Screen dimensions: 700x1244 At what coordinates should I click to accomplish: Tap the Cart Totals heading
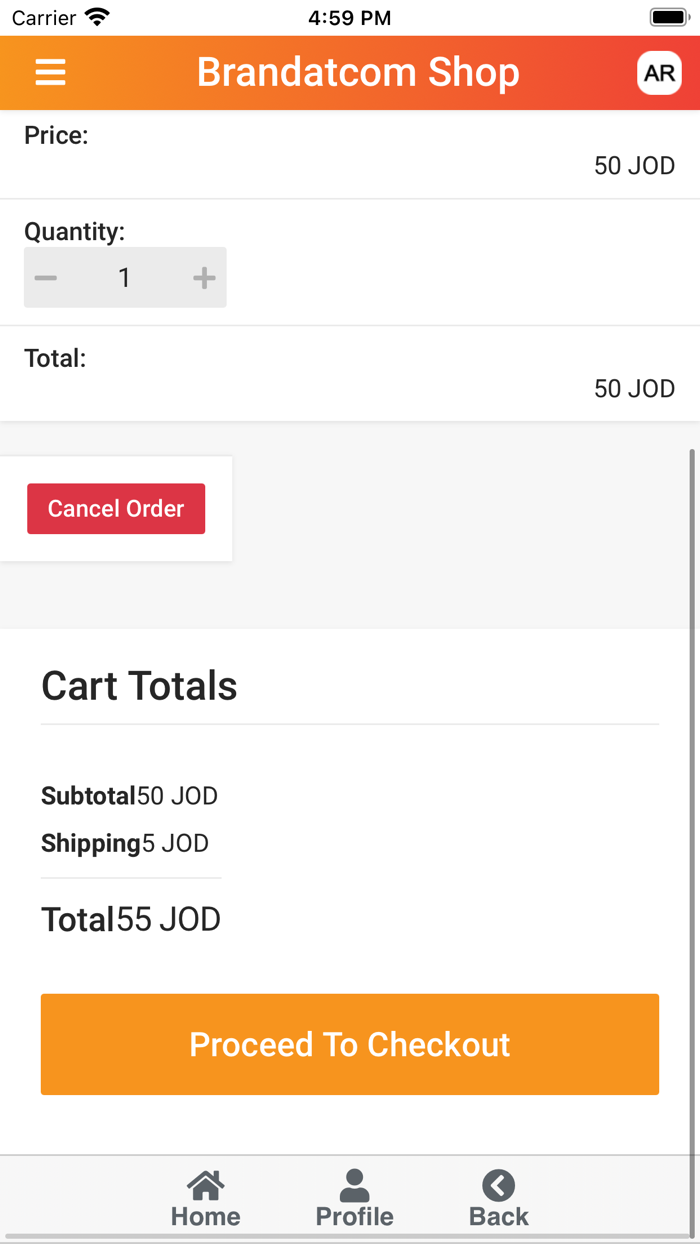tap(138, 686)
